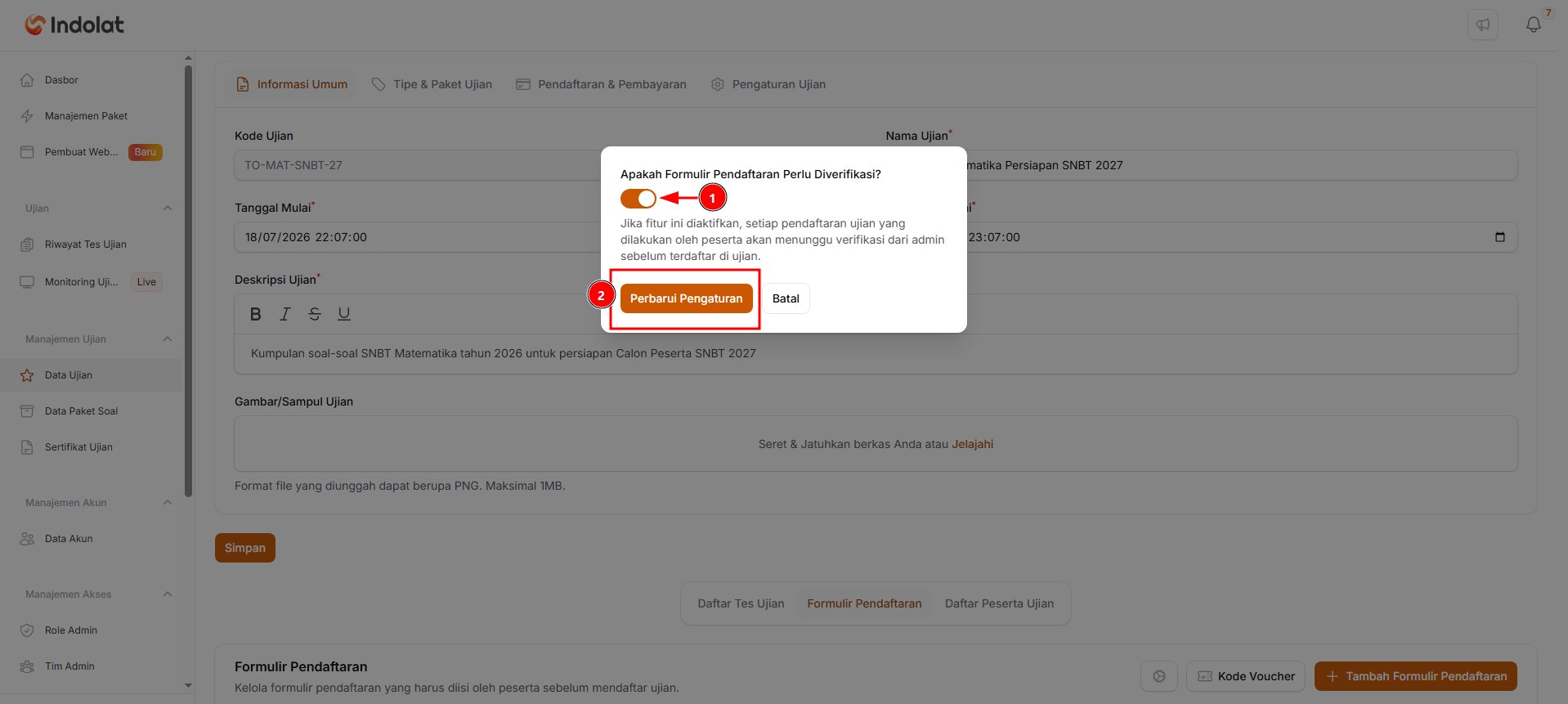Click the cover image upload drop zone
Screen dimensions: 1568x704
876,444
